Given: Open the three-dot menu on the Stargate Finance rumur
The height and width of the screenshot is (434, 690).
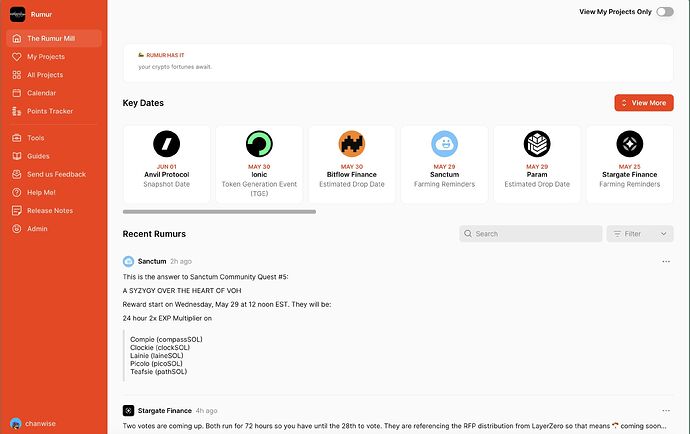Looking at the screenshot, I should [x=666, y=411].
